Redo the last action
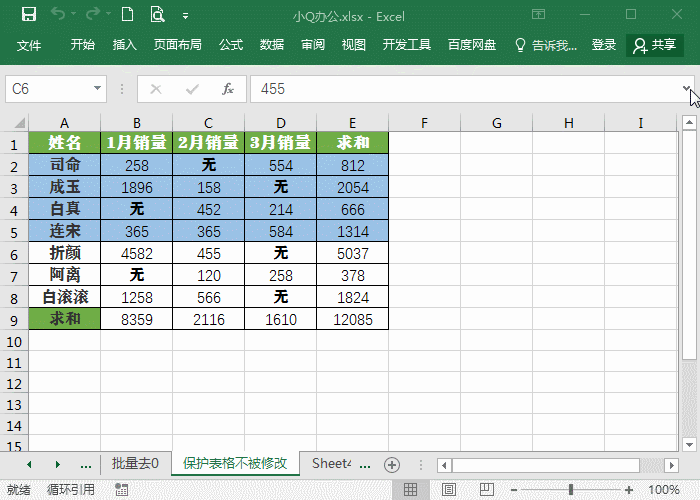Screen dimensions: 700x500 click(x=93, y=14)
